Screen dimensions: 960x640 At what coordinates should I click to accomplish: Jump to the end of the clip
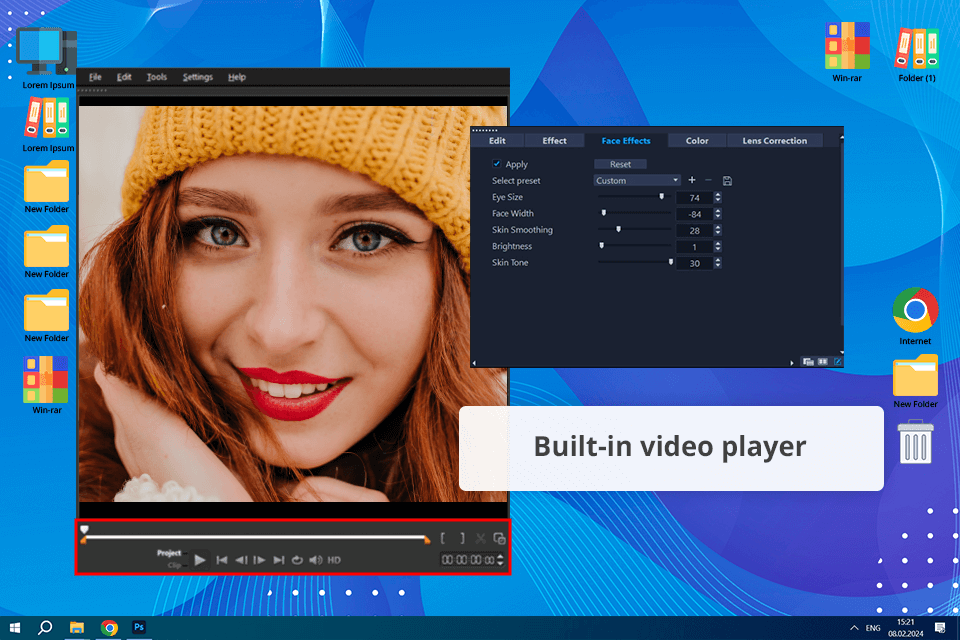[x=279, y=560]
